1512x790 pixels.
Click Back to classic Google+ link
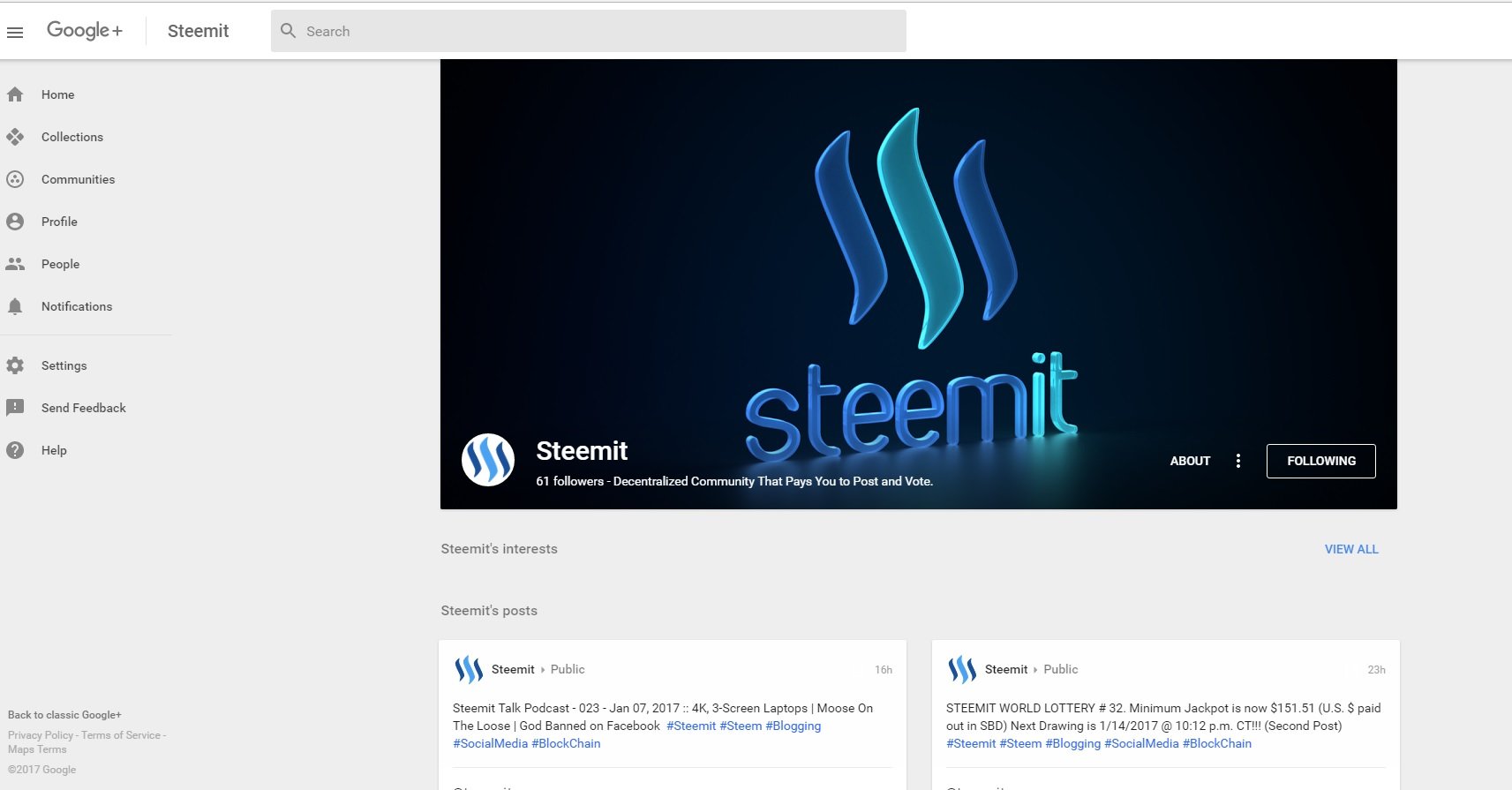pos(64,715)
